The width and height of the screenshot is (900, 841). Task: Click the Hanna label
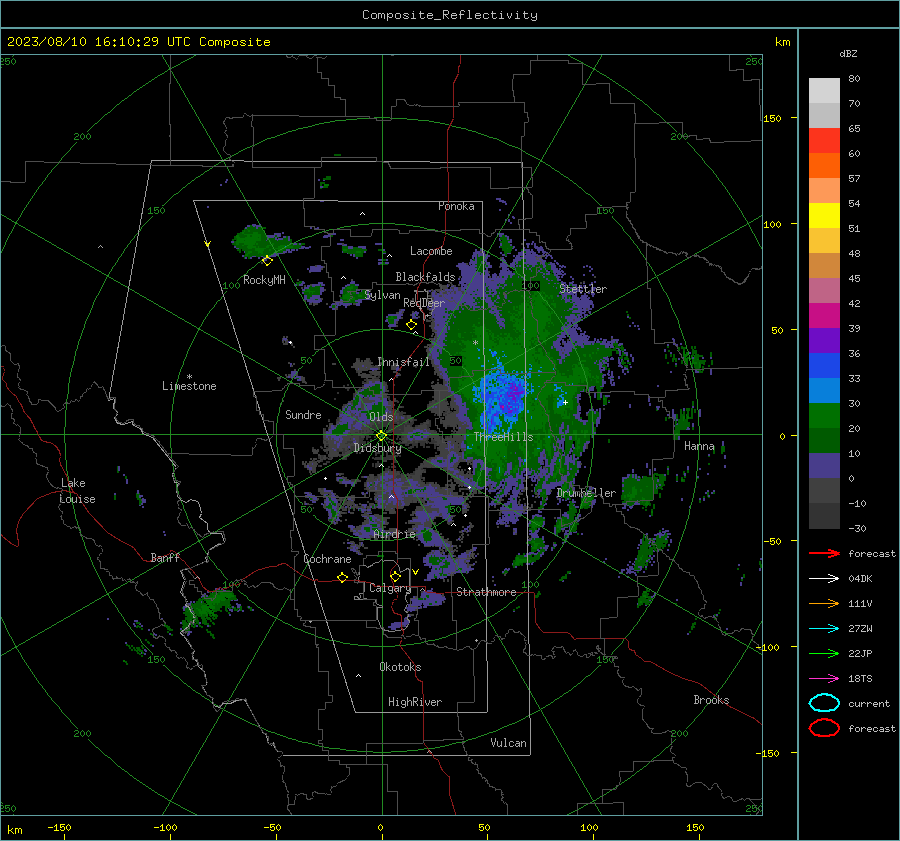[x=699, y=446]
